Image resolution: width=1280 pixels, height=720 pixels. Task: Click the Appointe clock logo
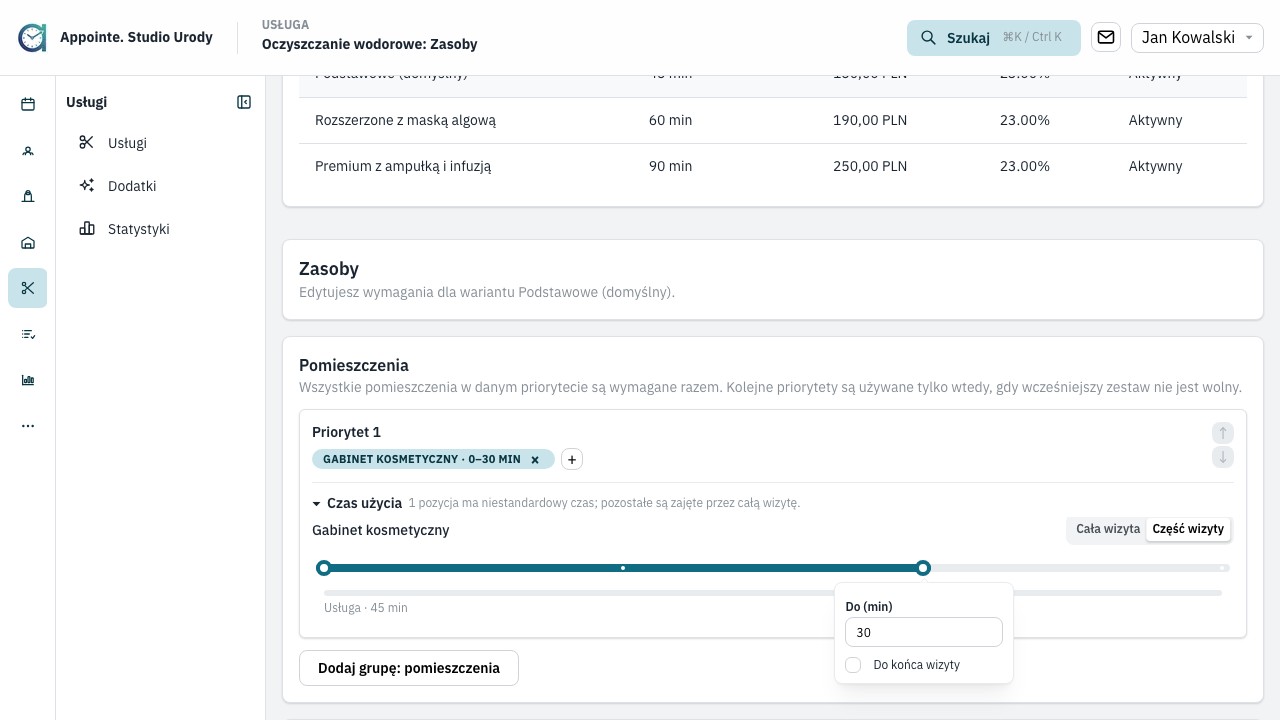click(32, 38)
